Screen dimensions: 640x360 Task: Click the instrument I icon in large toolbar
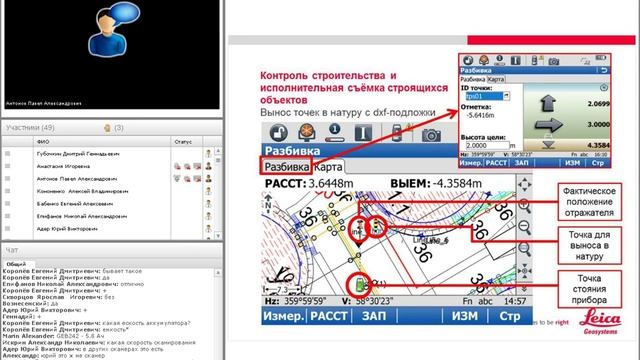(x=363, y=133)
